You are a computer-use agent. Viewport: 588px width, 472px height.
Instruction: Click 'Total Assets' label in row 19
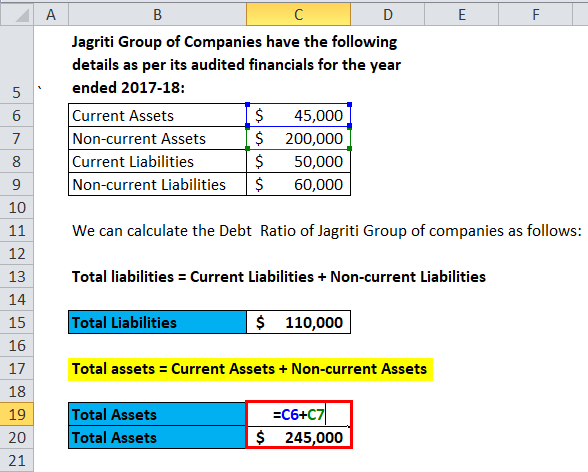coord(158,415)
